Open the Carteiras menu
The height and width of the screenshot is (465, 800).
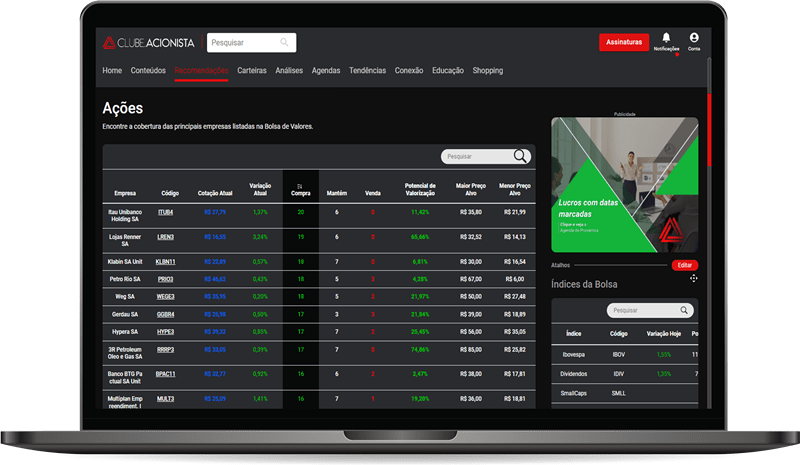pos(252,70)
